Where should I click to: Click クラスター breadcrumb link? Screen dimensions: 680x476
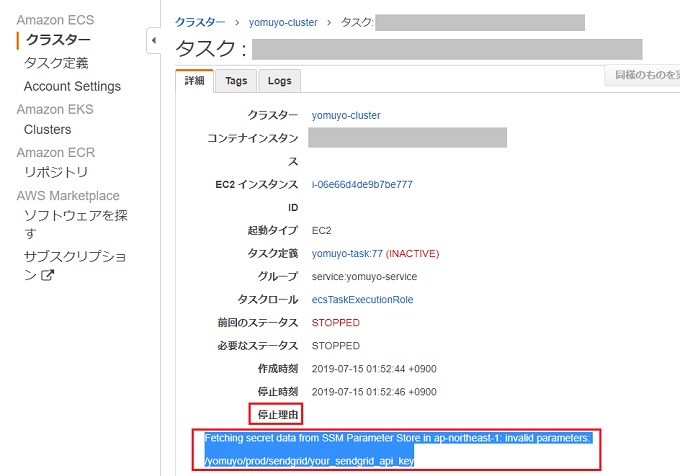(200, 23)
